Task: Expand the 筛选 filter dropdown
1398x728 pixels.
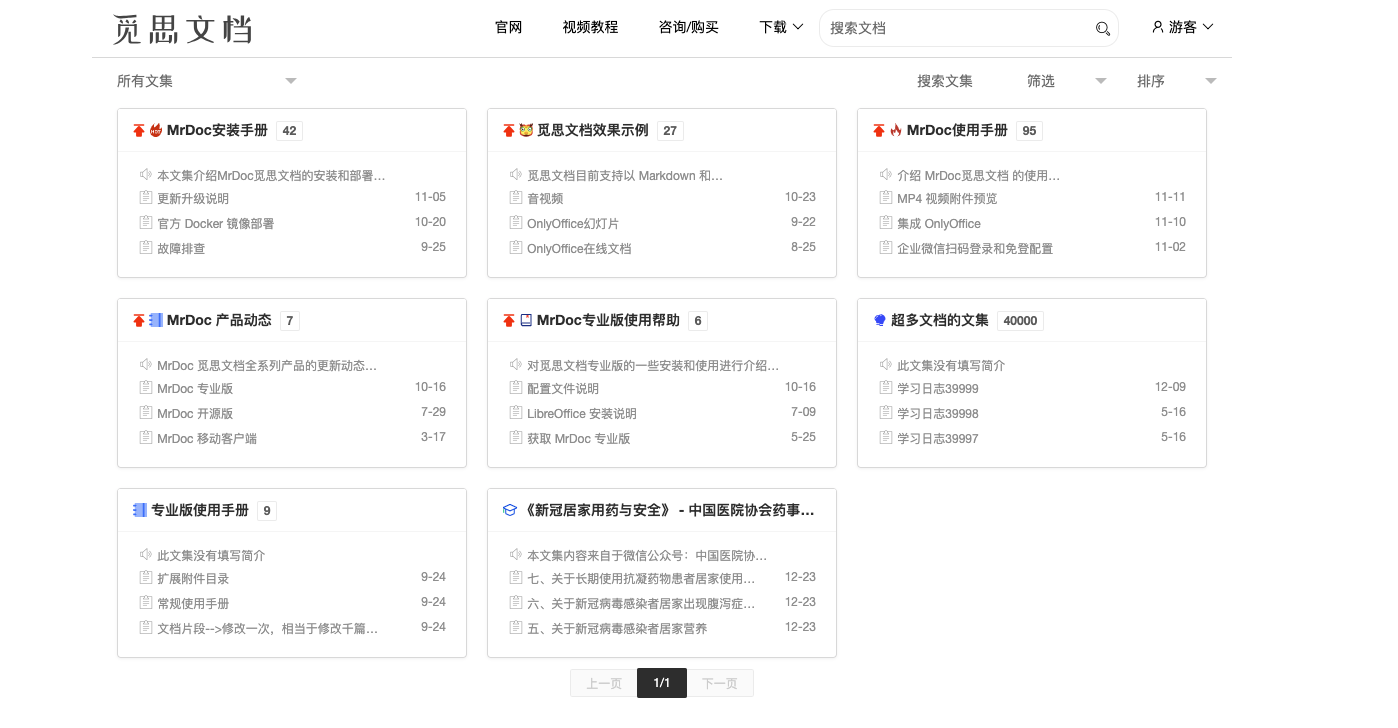Action: (x=1066, y=81)
